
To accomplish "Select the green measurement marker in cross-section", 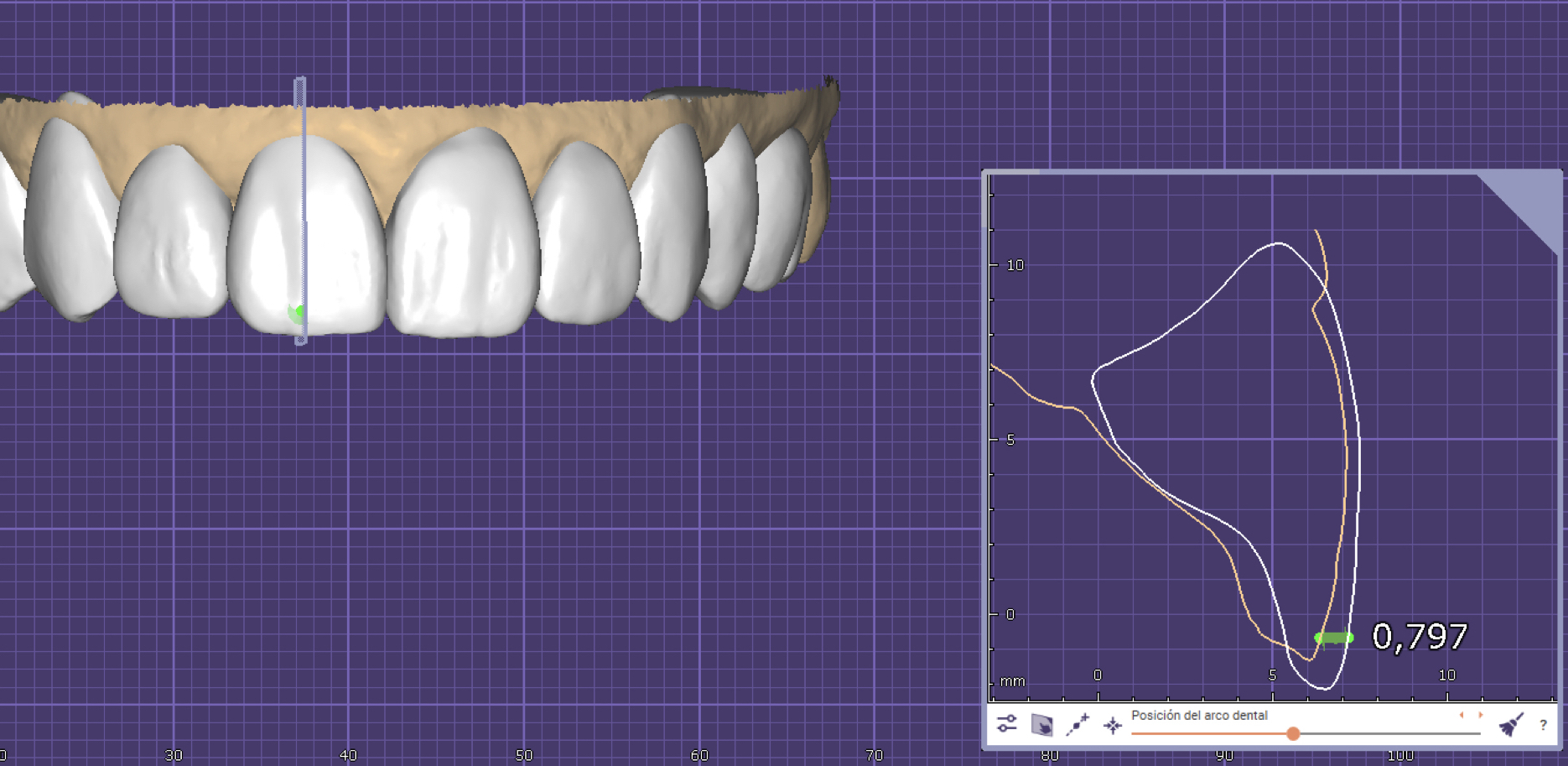I will click(1333, 638).
